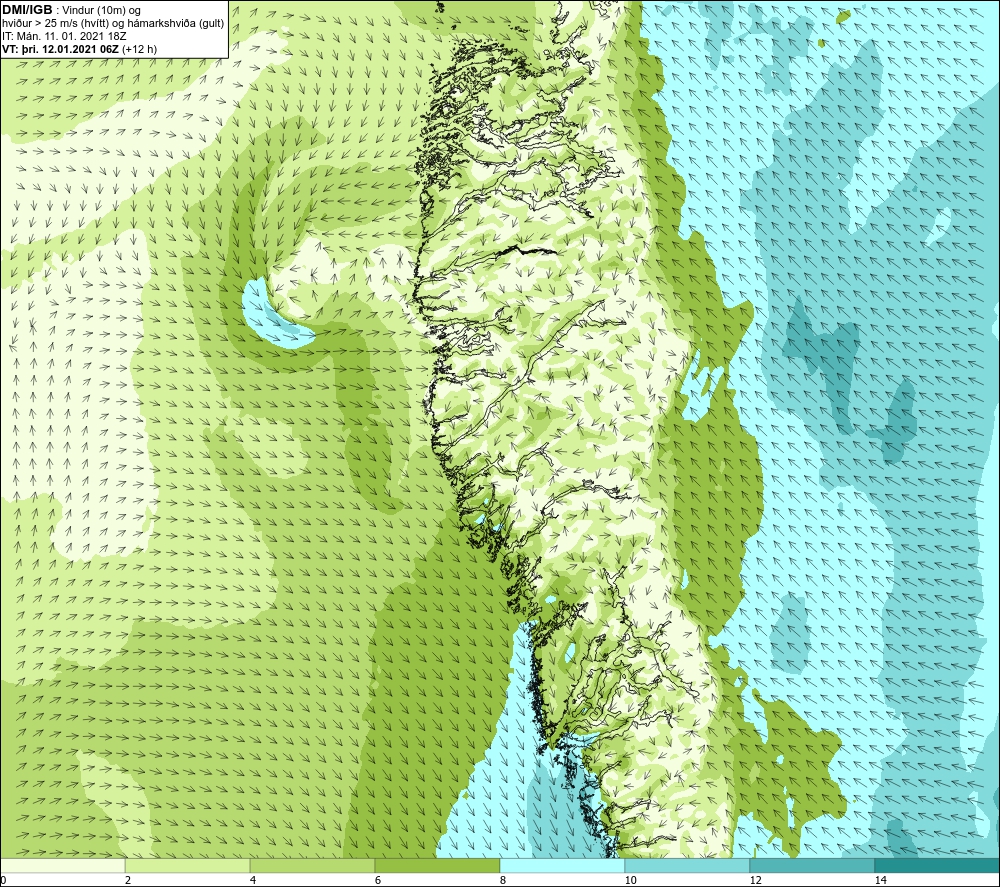Click the legend label '6'
Screen dimensions: 1000x887
tap(378, 880)
